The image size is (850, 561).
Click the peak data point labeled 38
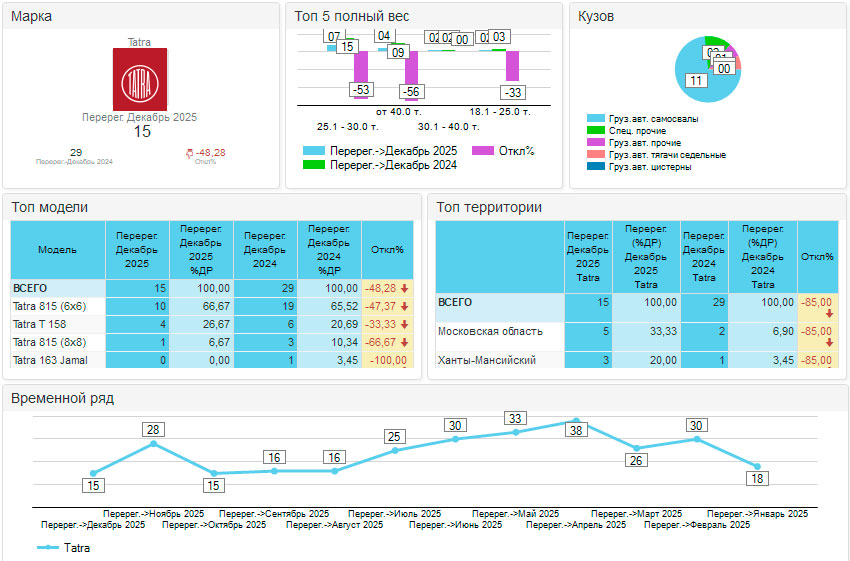pos(576,421)
